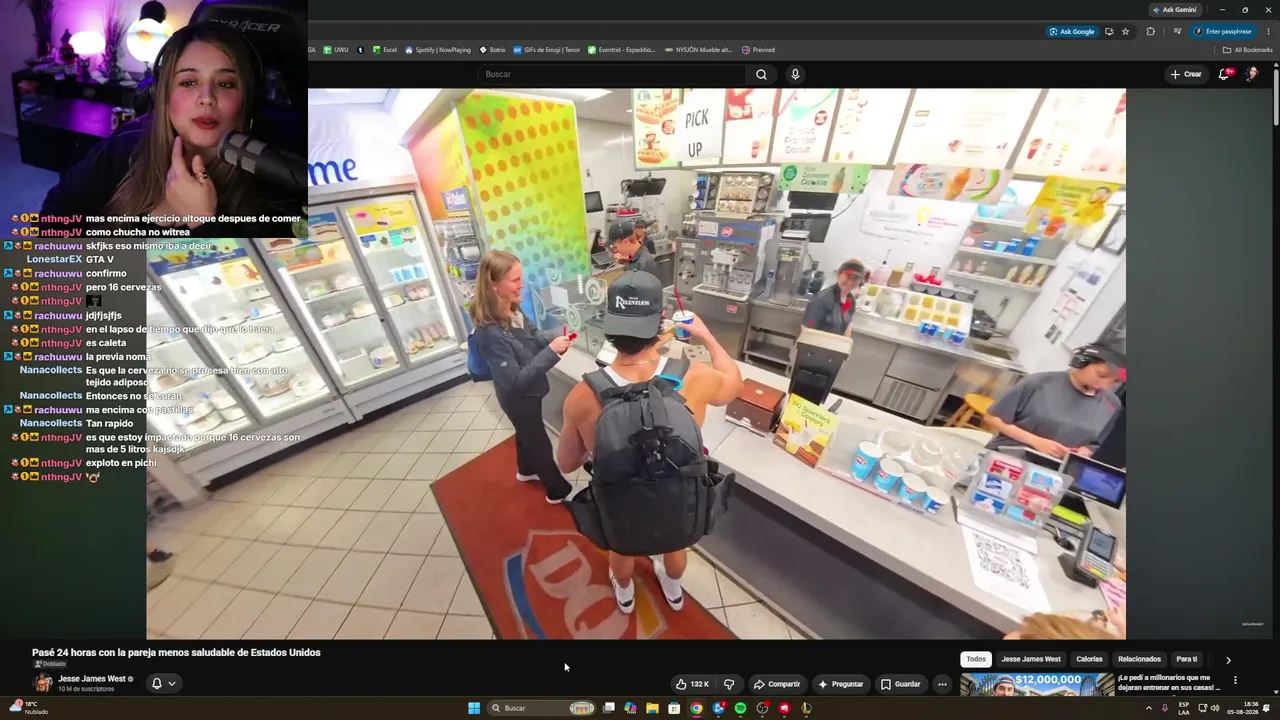Click the video title 'Pasé 24 horas con la pareja...'

(176, 652)
